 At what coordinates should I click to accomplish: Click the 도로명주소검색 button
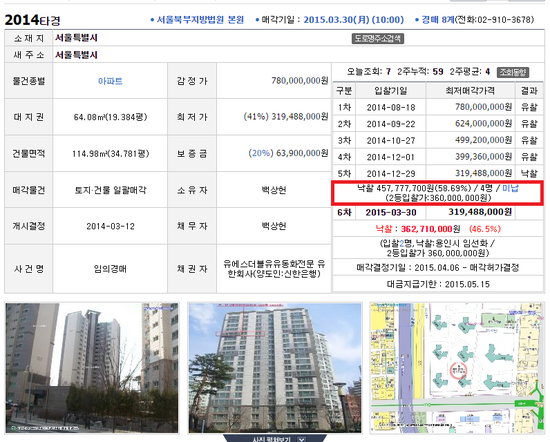(378, 38)
